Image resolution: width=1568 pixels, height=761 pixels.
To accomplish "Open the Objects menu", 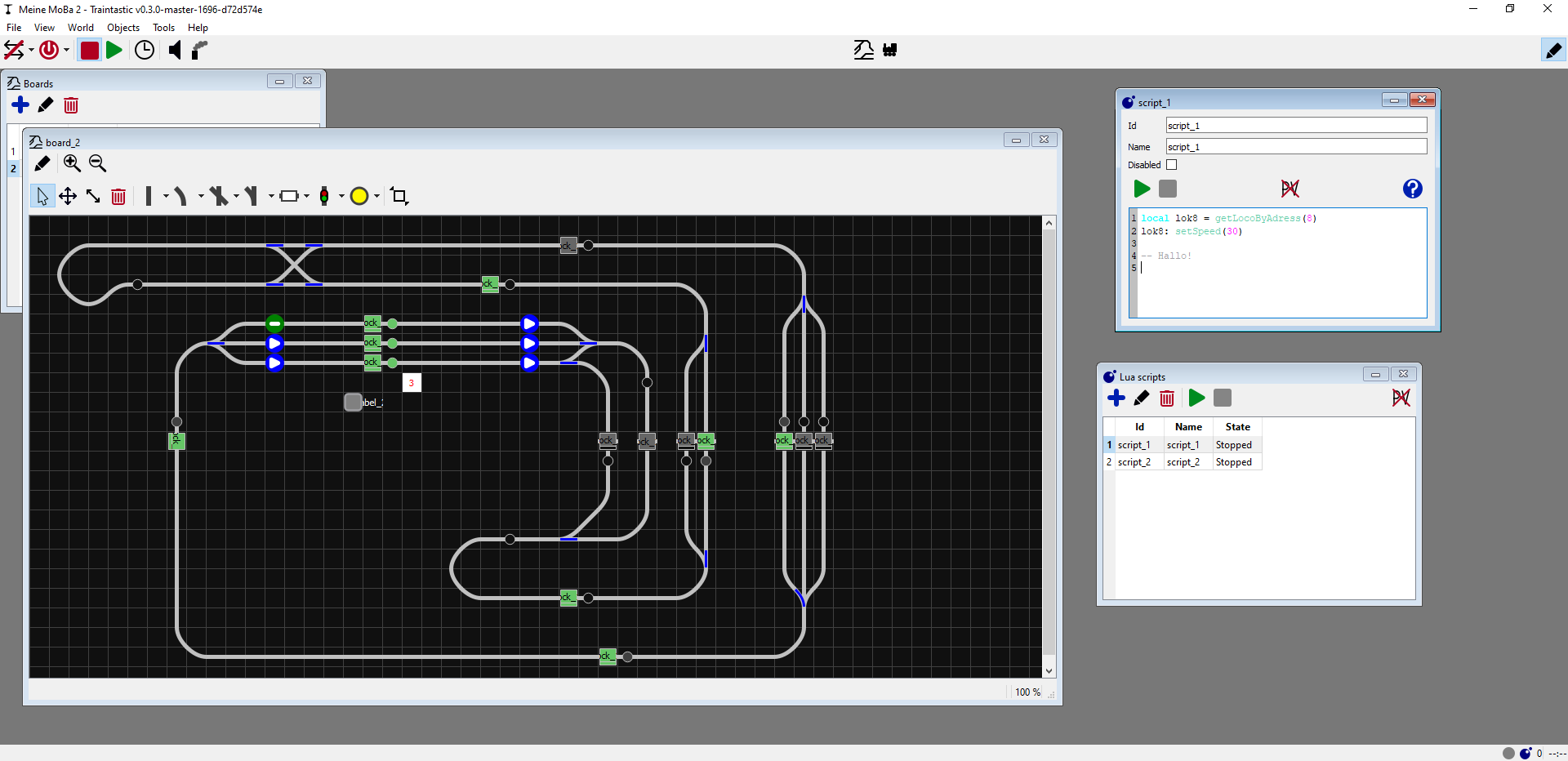I will pyautogui.click(x=123, y=28).
